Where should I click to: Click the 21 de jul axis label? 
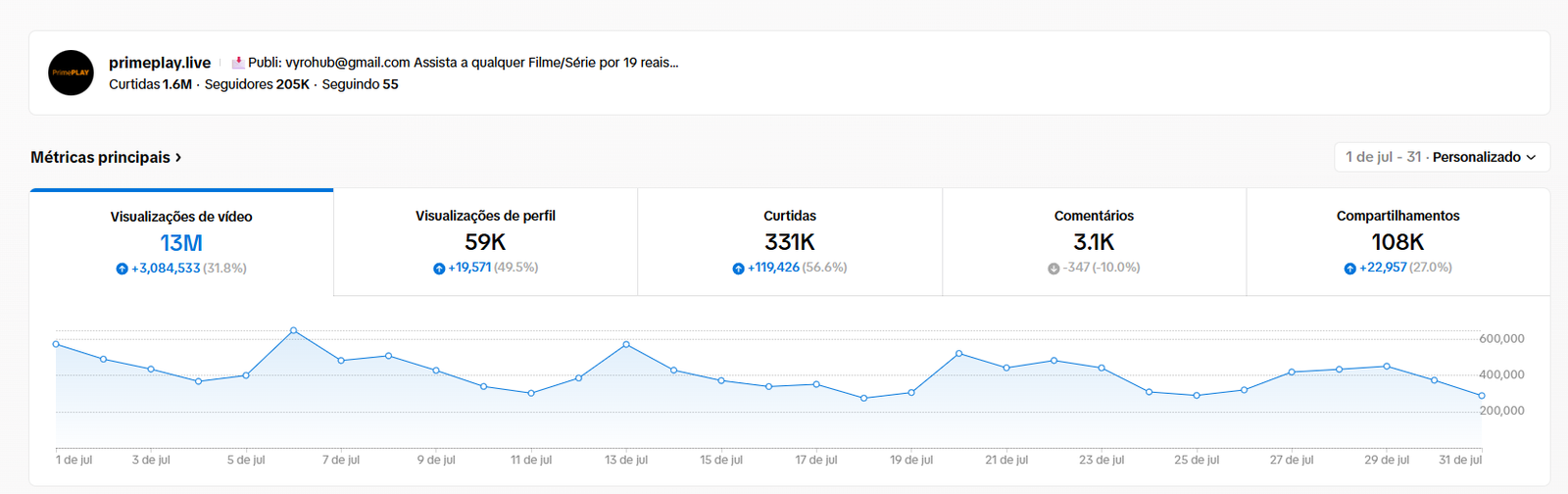click(x=1006, y=460)
